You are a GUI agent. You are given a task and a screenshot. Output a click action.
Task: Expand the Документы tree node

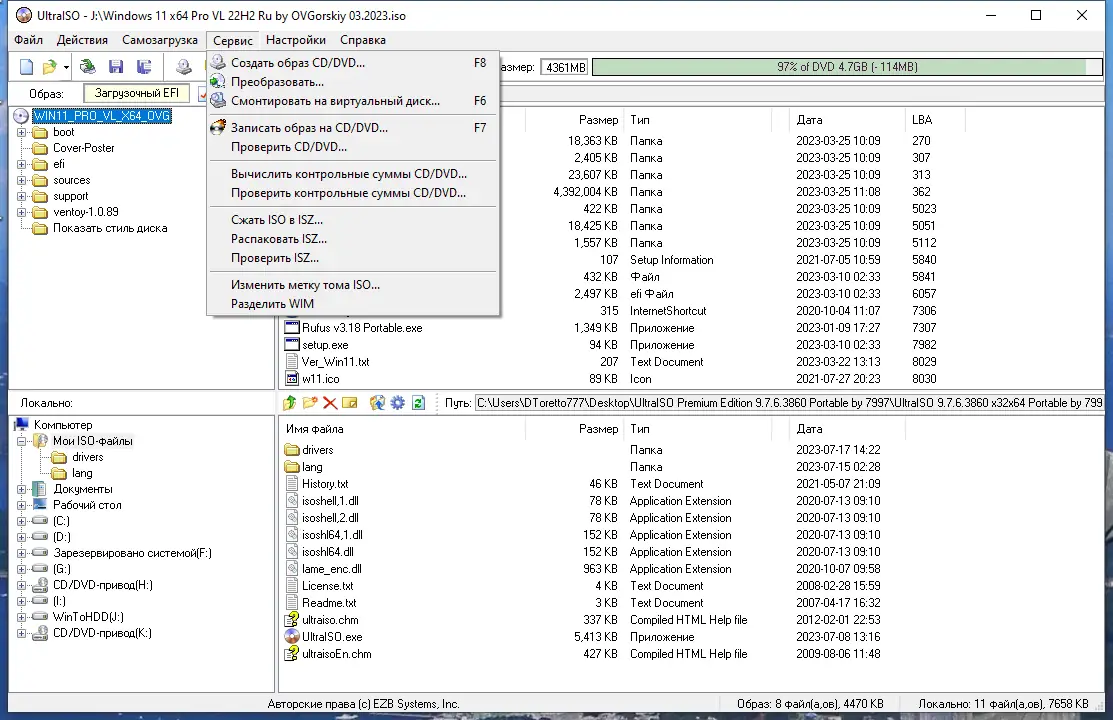[x=21, y=489]
